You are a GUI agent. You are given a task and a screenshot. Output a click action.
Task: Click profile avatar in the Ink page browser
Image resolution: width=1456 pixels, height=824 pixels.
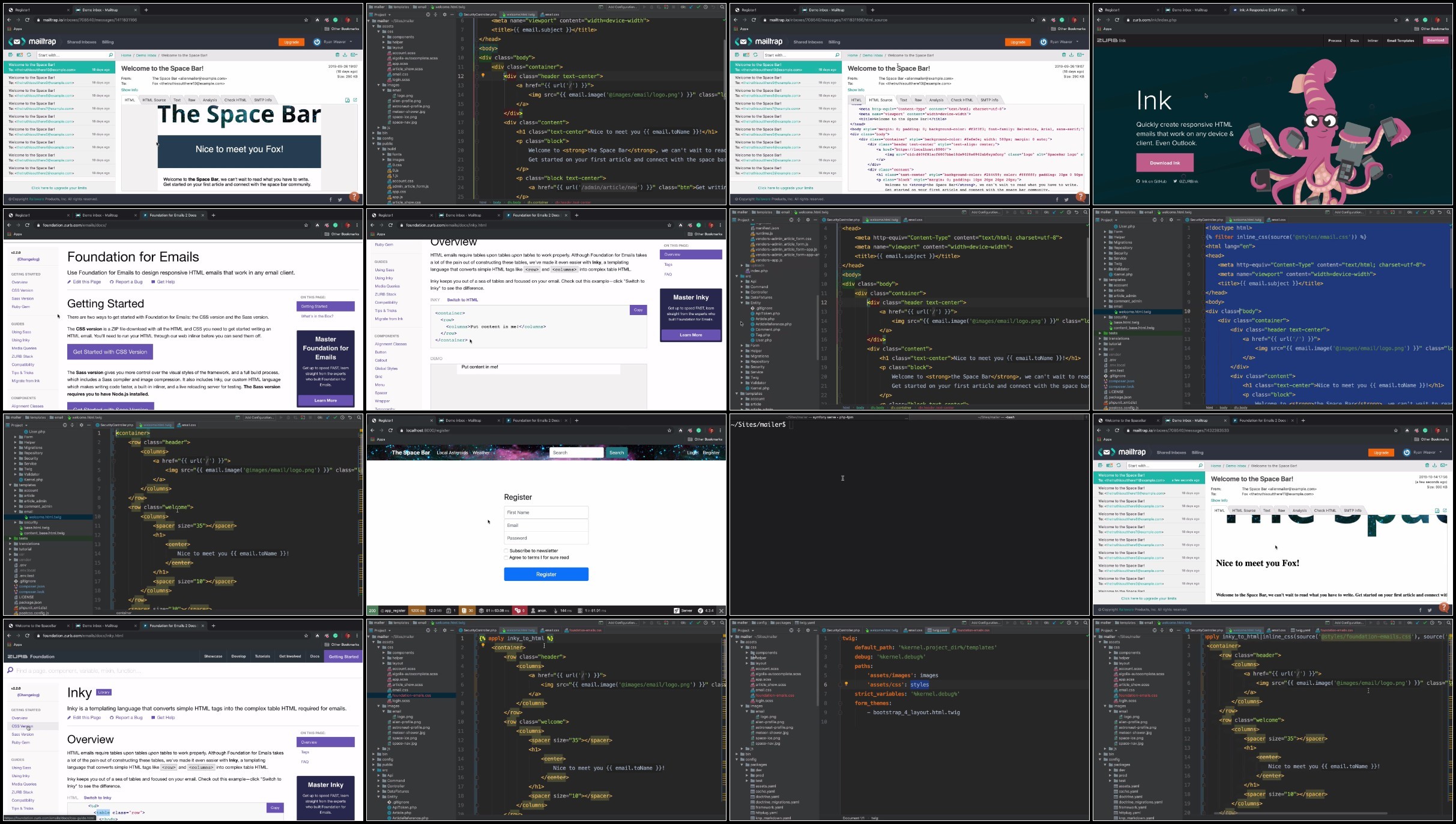point(1437,20)
